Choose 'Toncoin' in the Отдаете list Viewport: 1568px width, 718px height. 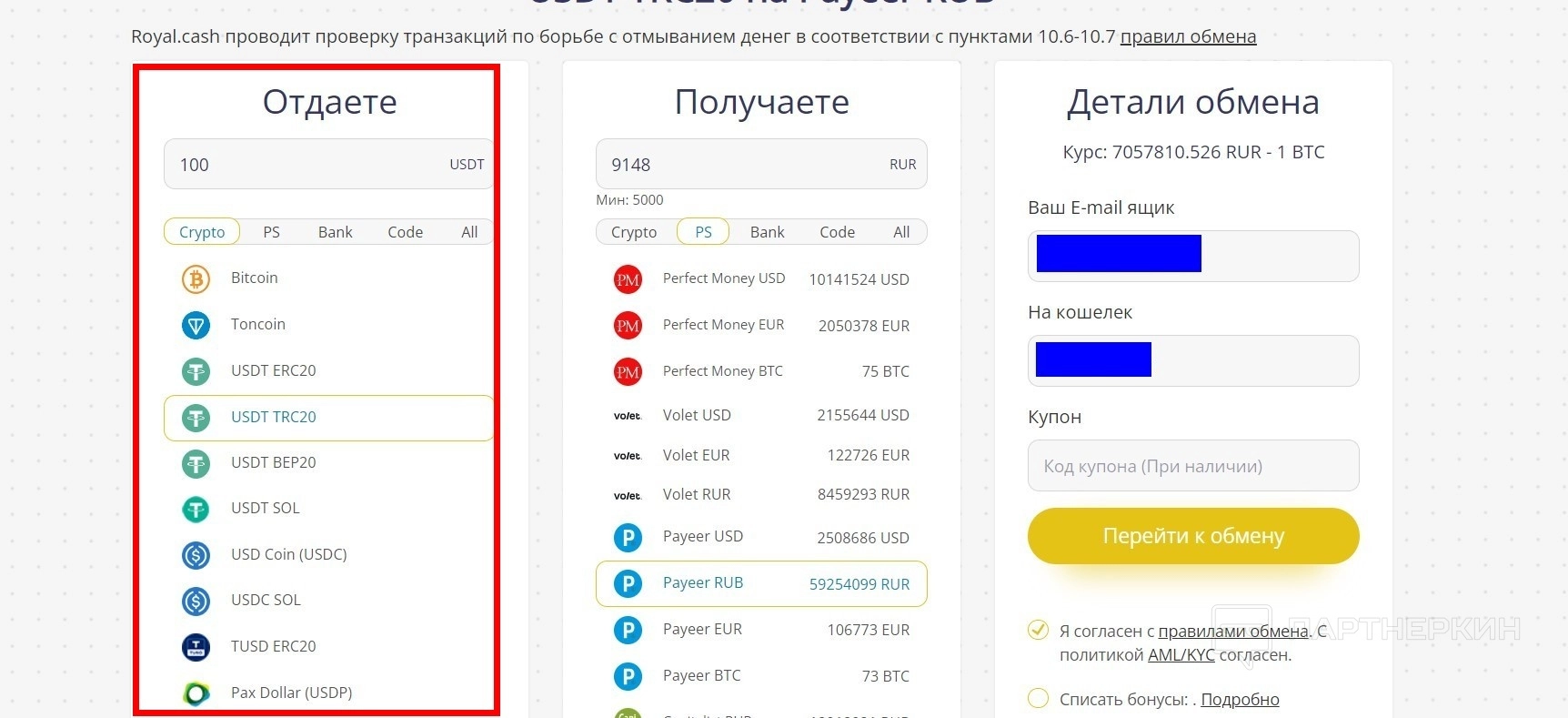click(328, 325)
